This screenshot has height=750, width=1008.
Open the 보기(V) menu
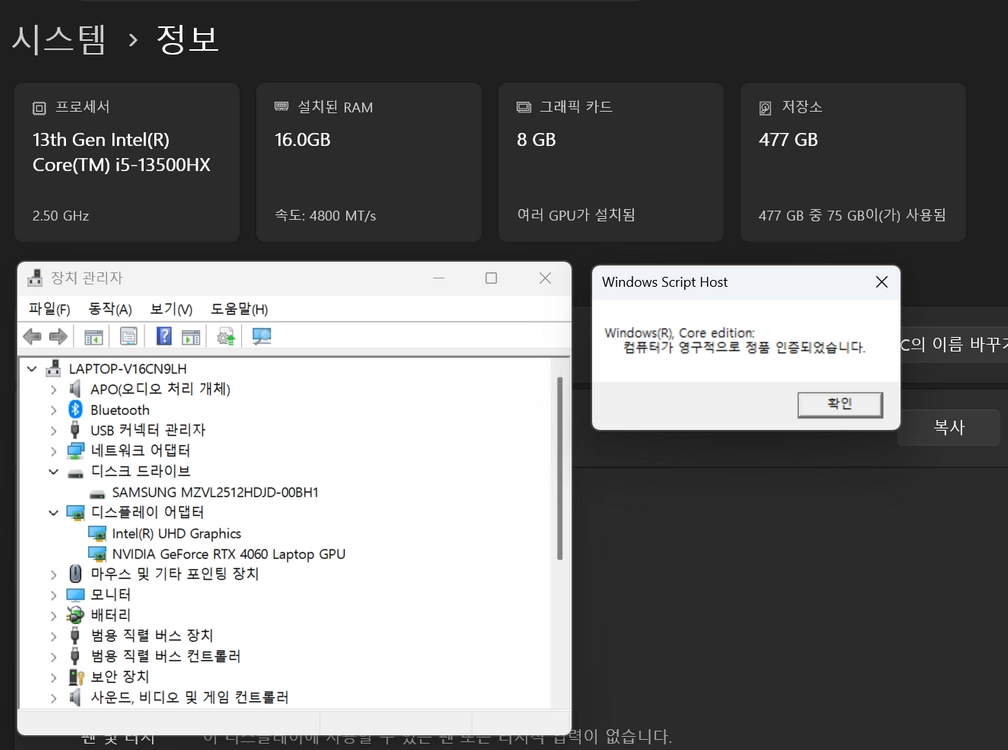tap(171, 309)
